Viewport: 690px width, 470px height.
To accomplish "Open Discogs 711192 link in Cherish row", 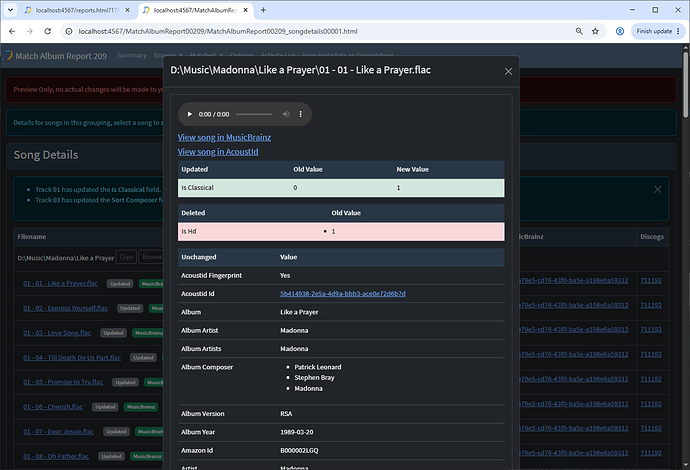I will [651, 404].
